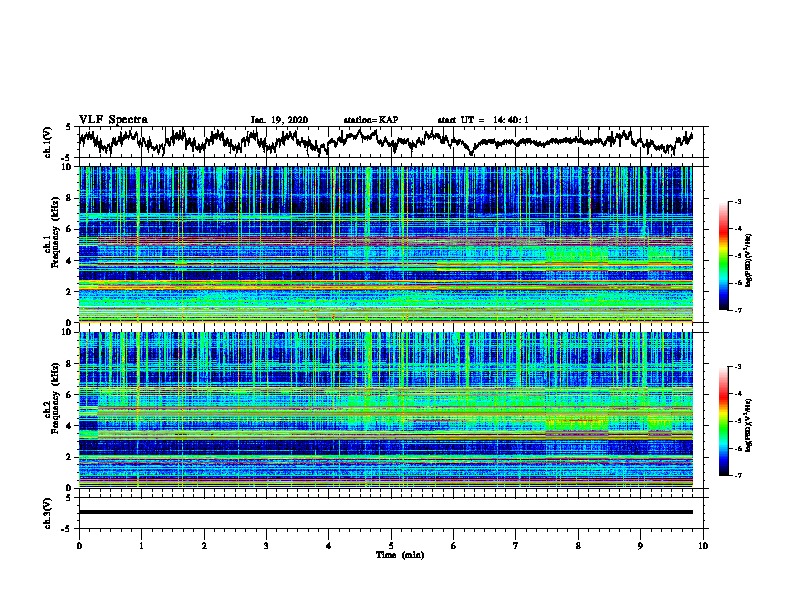This screenshot has height=612, width=792.
Task: Click the flat ch.3 voltage trace line
Action: (385, 512)
